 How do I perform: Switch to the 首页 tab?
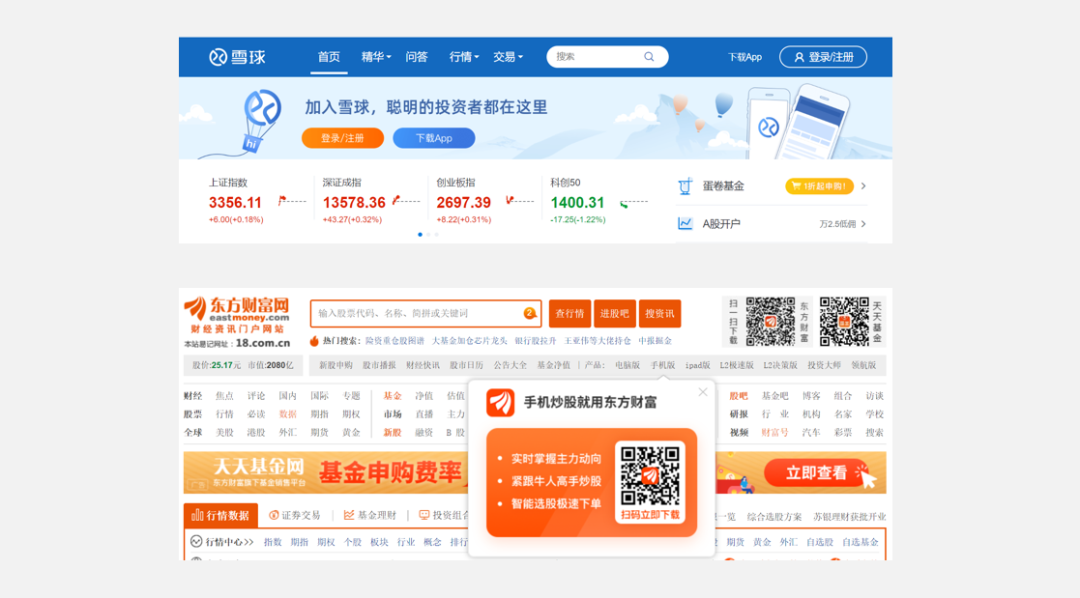328,57
